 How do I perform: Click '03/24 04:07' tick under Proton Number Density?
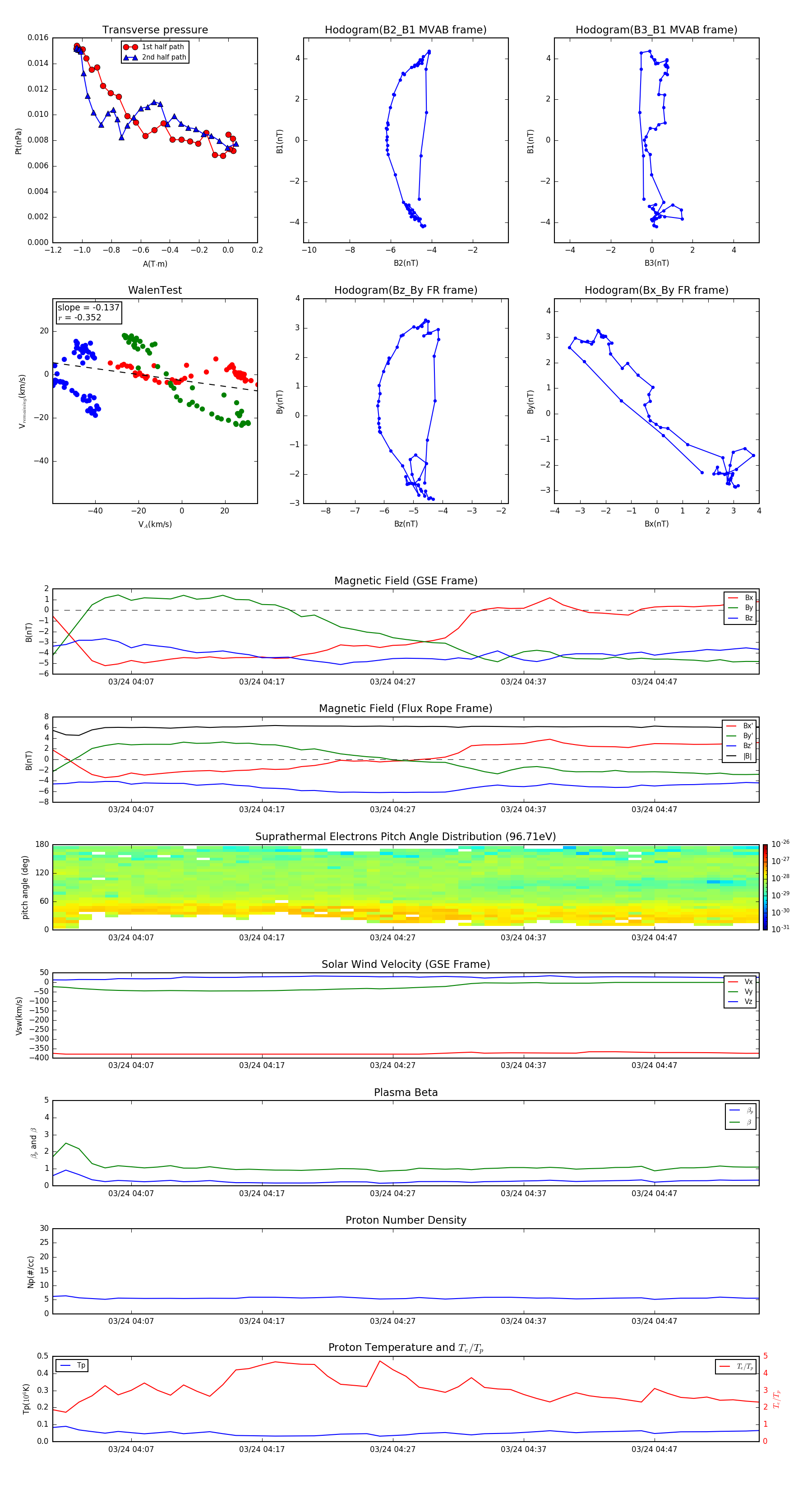point(131,1321)
